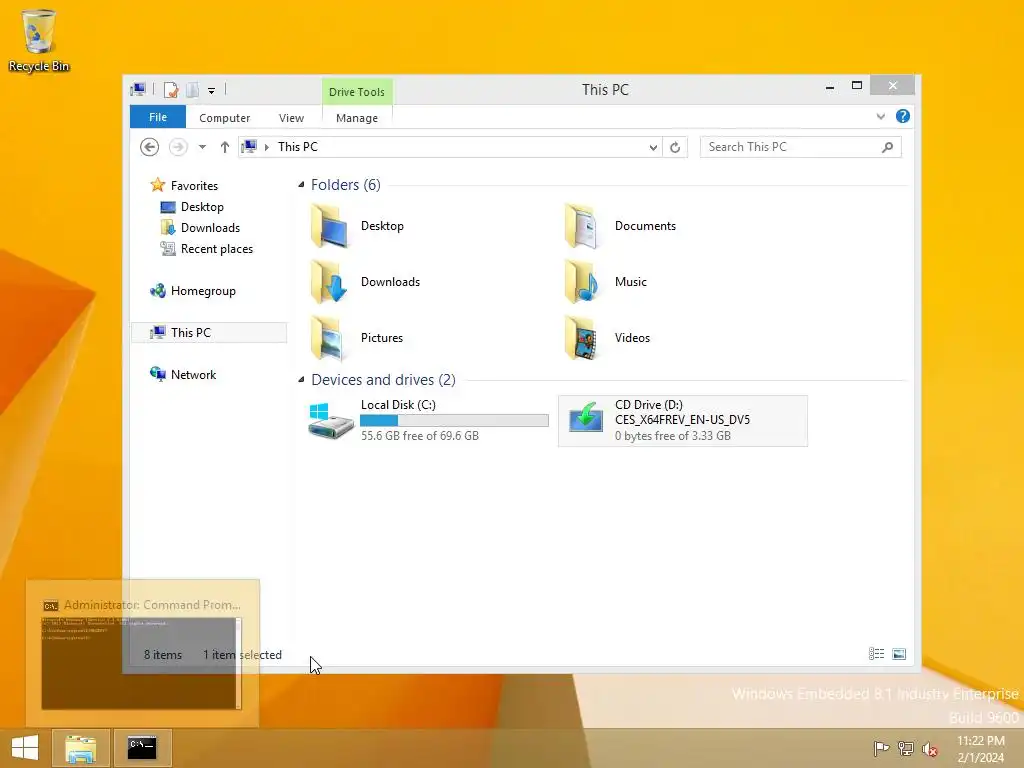Select the Pictures folder icon
Viewport: 1024px width, 768px height.
click(x=329, y=338)
